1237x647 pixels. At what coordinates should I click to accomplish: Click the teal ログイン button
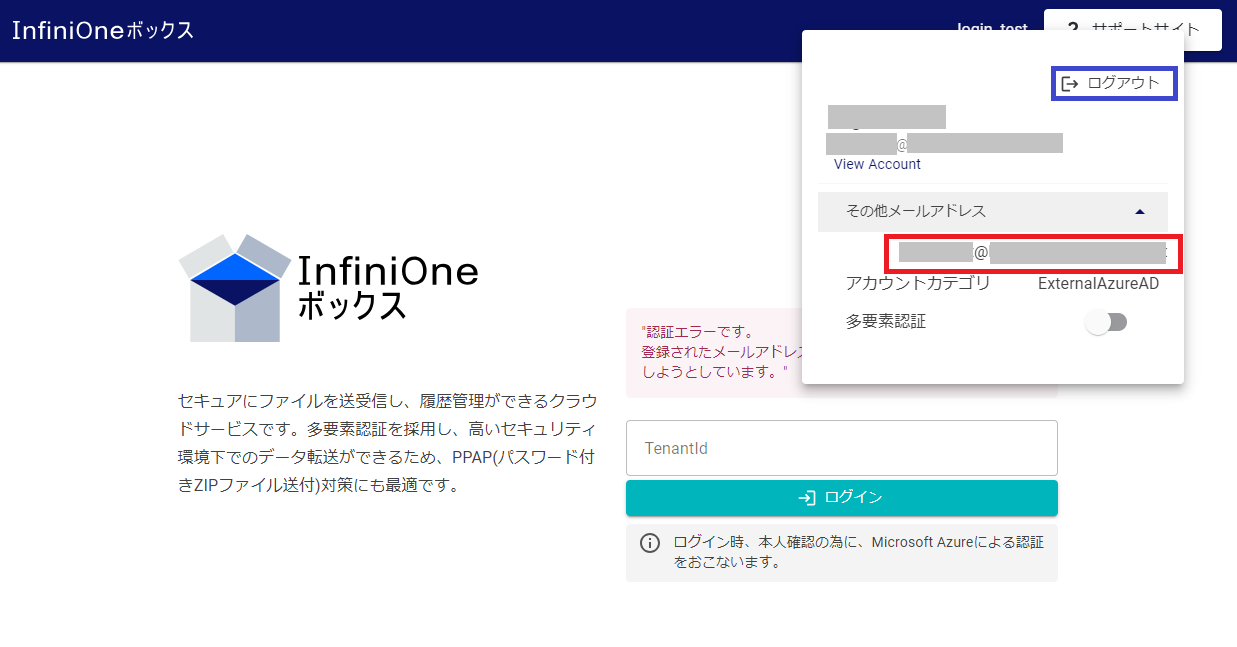click(841, 497)
